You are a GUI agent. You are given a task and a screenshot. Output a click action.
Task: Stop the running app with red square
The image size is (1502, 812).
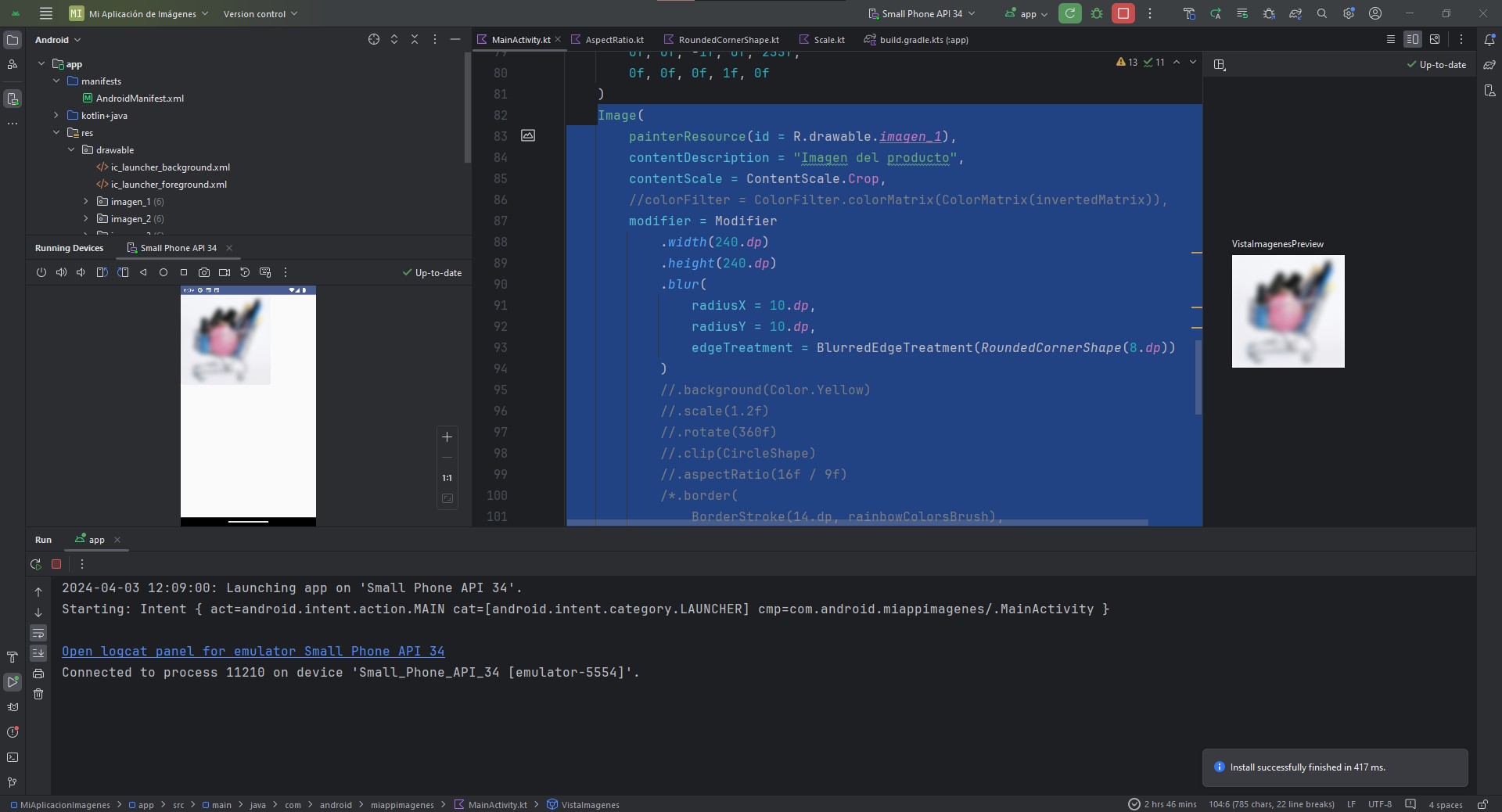coord(1123,13)
